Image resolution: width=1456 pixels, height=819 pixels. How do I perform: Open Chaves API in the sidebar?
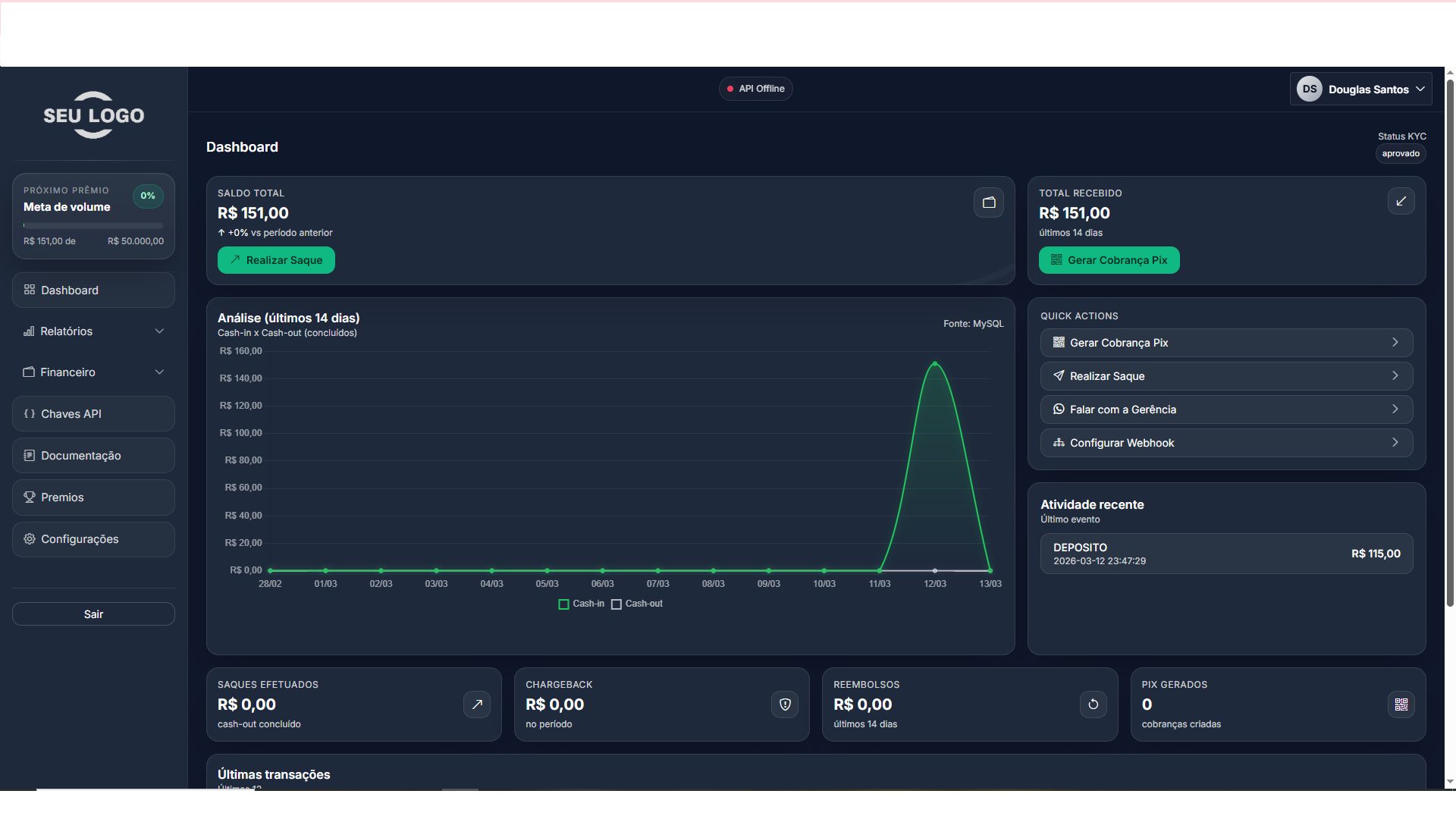coord(93,414)
